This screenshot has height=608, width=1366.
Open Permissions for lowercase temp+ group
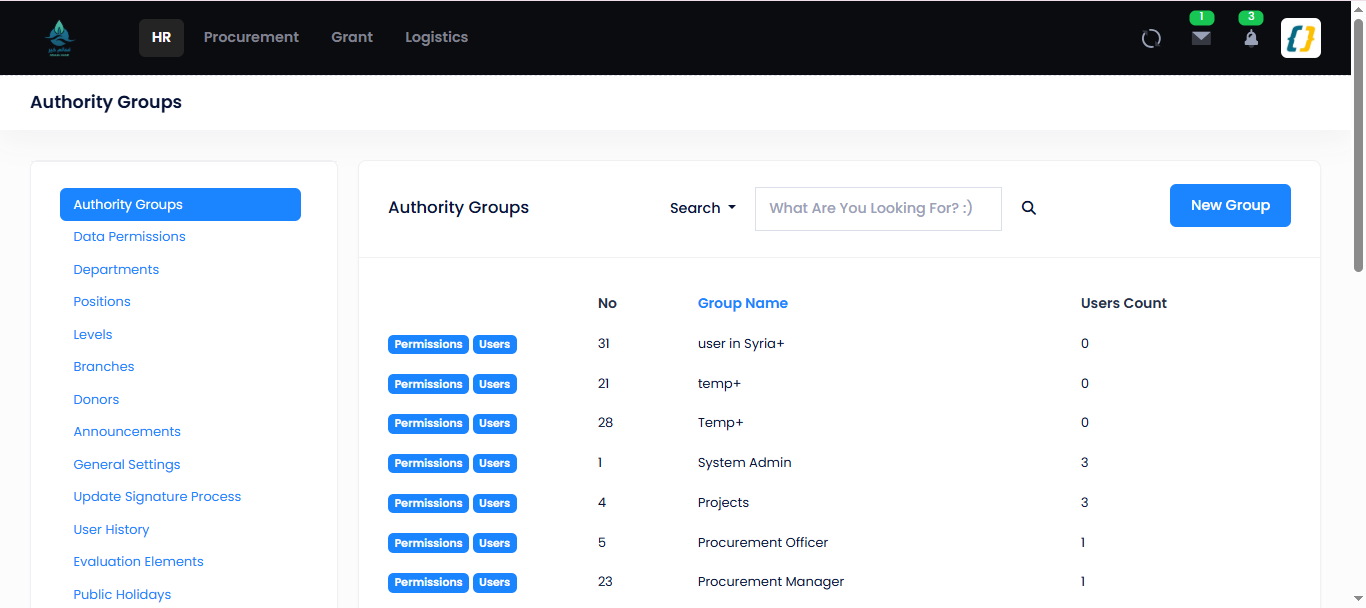pyautogui.click(x=428, y=384)
